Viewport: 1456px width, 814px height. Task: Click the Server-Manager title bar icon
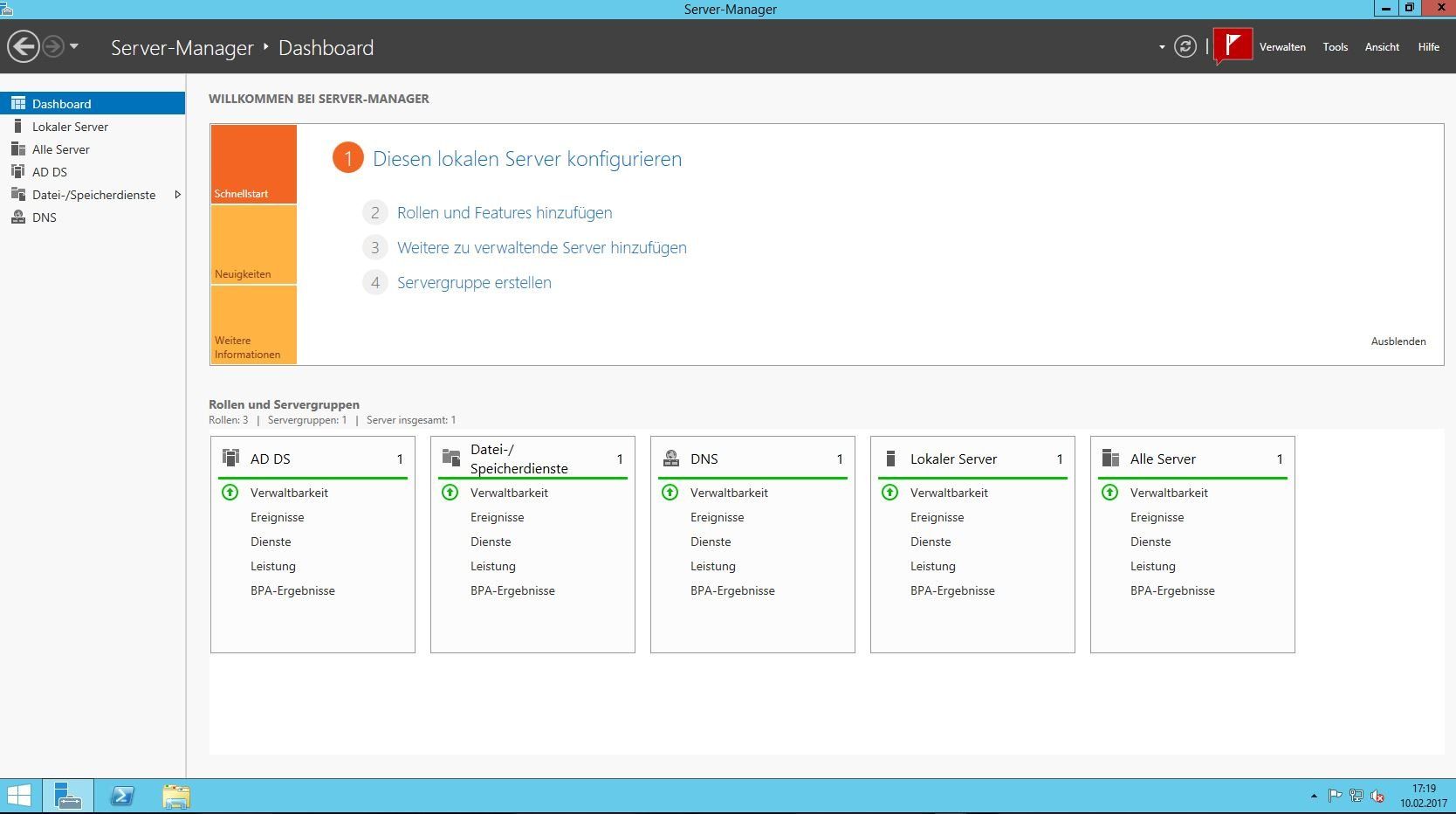[7, 9]
